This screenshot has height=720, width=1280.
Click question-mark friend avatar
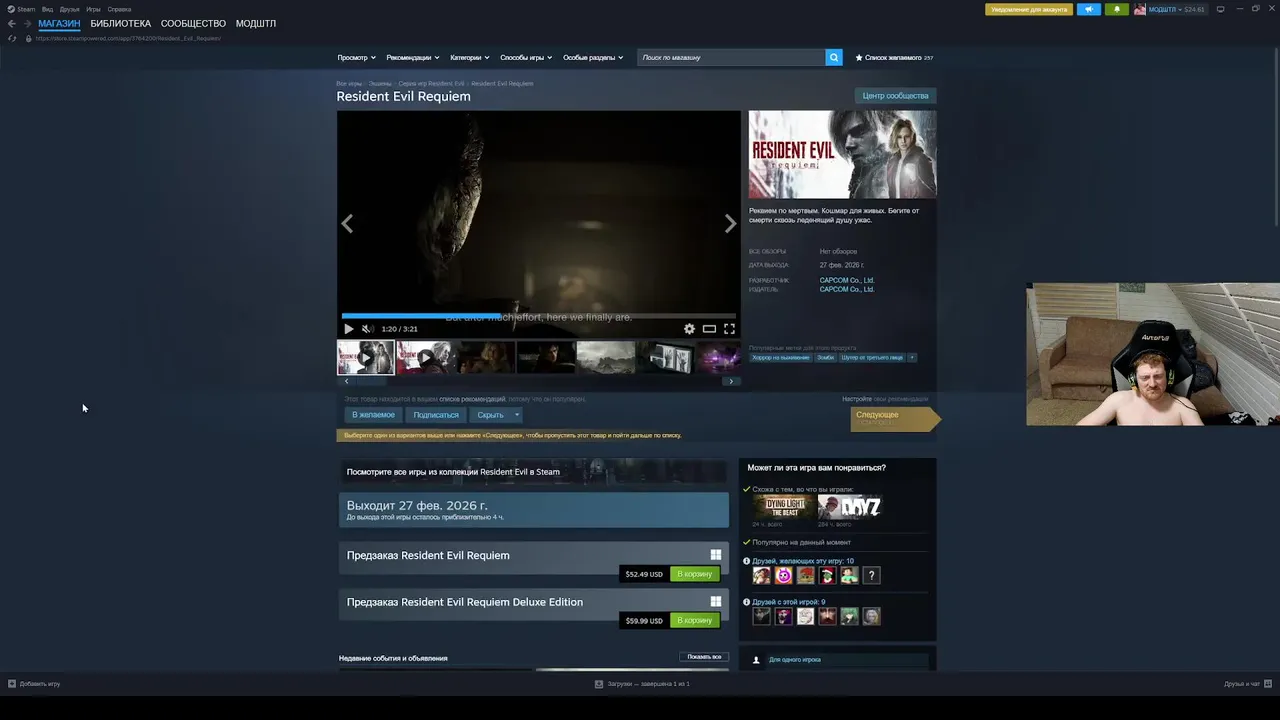[872, 575]
